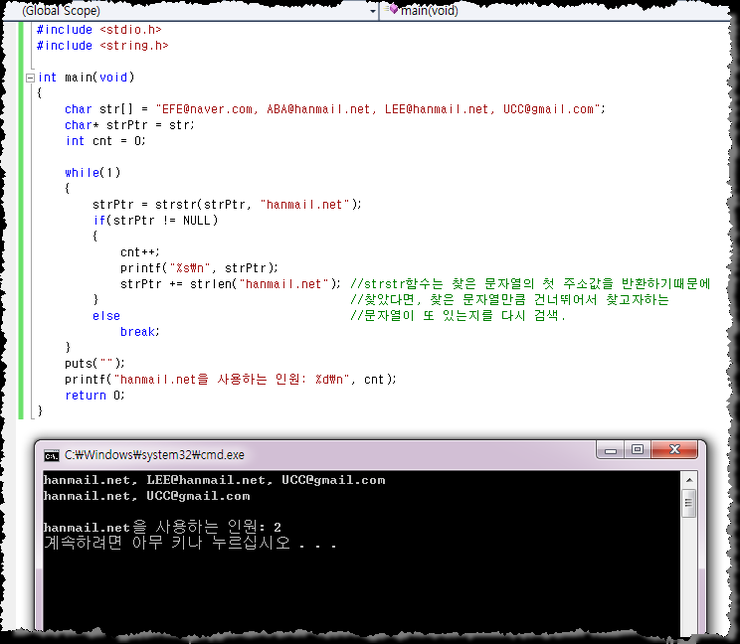The width and height of the screenshot is (740, 644).
Task: Click the cmd.exe window title text
Action: point(155,455)
